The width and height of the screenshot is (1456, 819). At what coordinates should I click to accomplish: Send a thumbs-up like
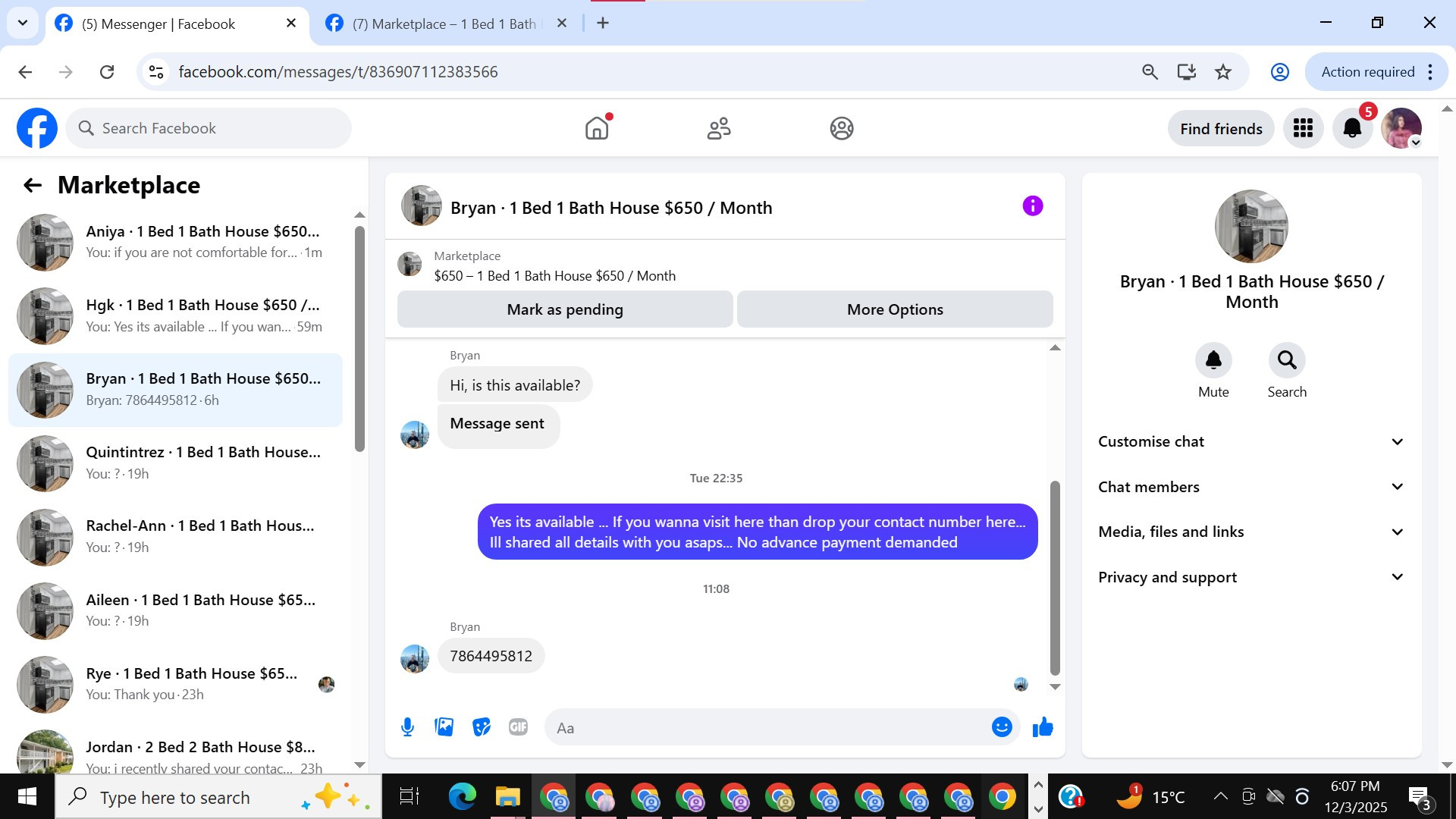(1043, 727)
